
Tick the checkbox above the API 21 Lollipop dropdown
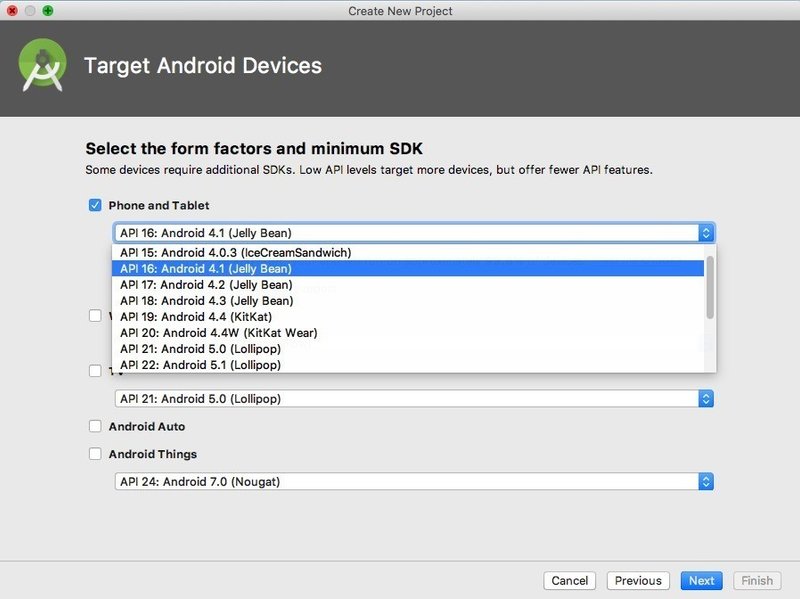tap(95, 370)
